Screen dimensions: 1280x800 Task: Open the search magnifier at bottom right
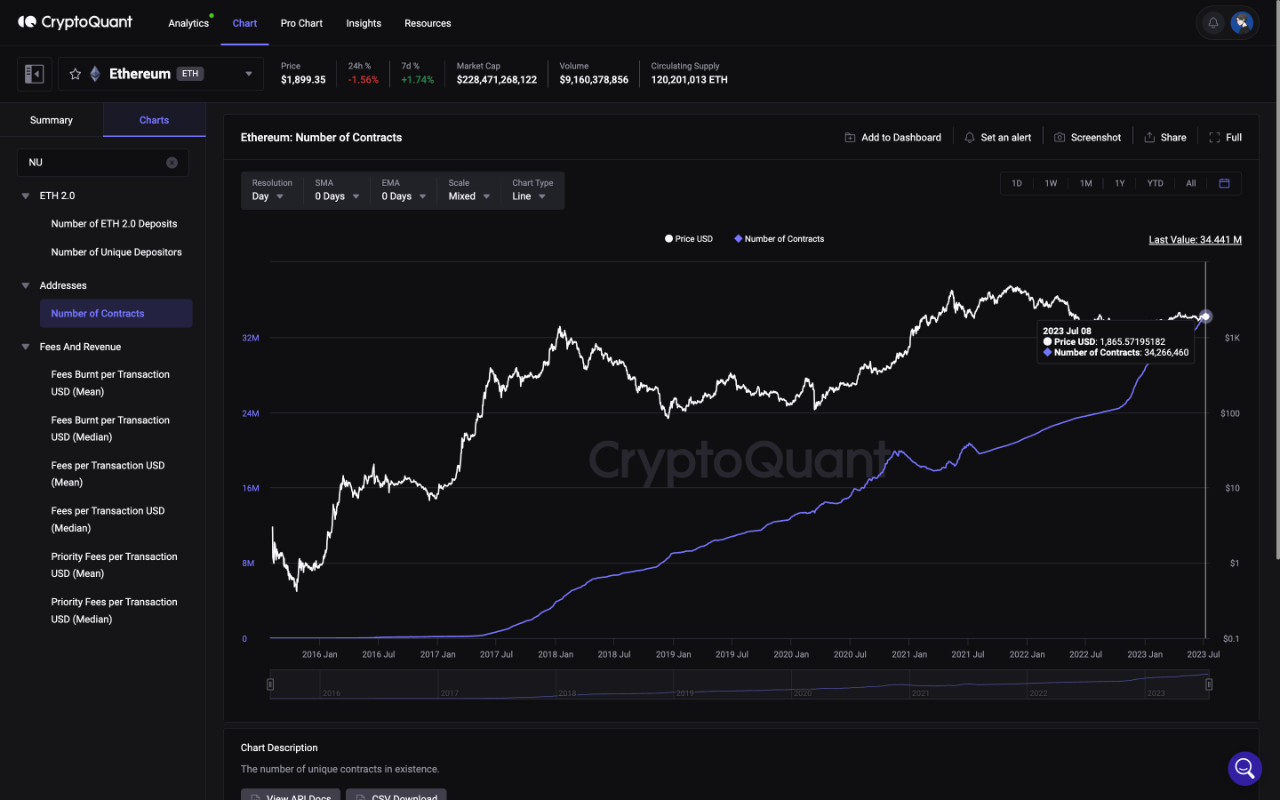coord(1244,768)
